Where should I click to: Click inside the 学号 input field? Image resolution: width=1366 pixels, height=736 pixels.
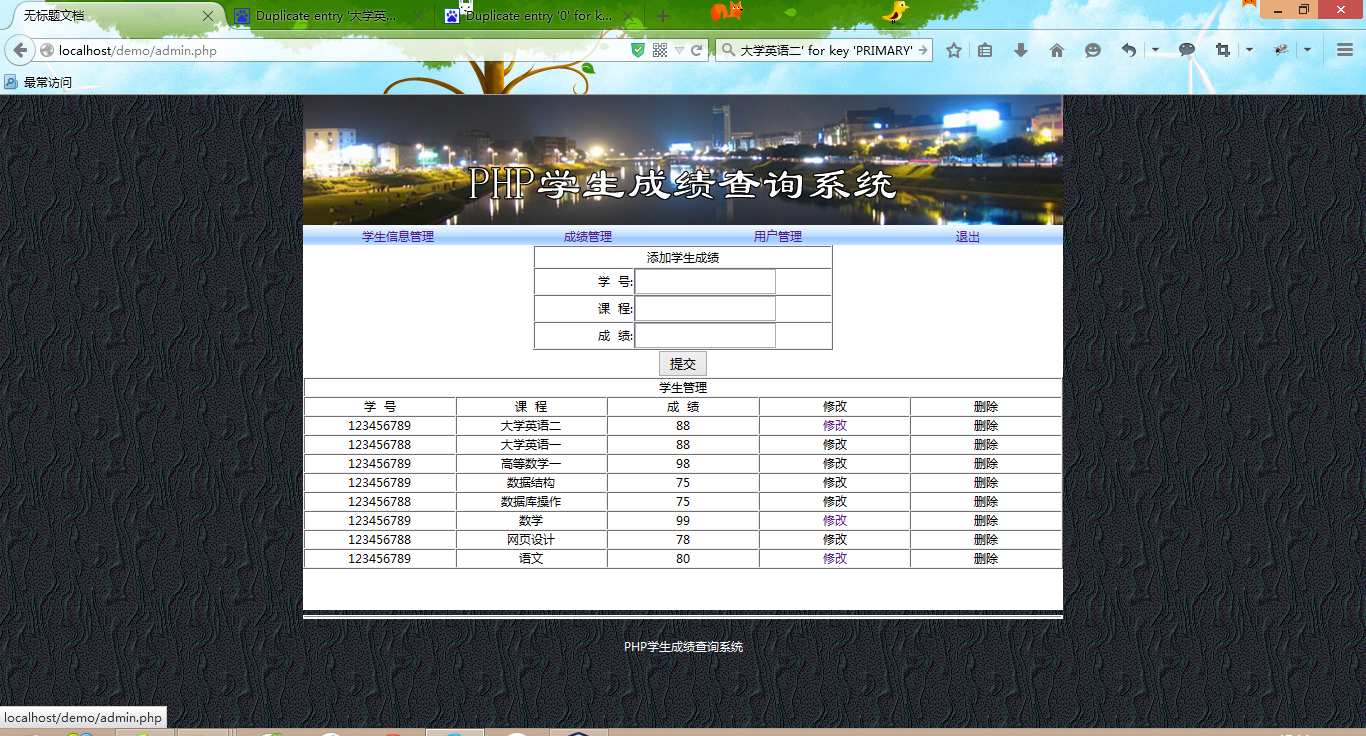[705, 281]
